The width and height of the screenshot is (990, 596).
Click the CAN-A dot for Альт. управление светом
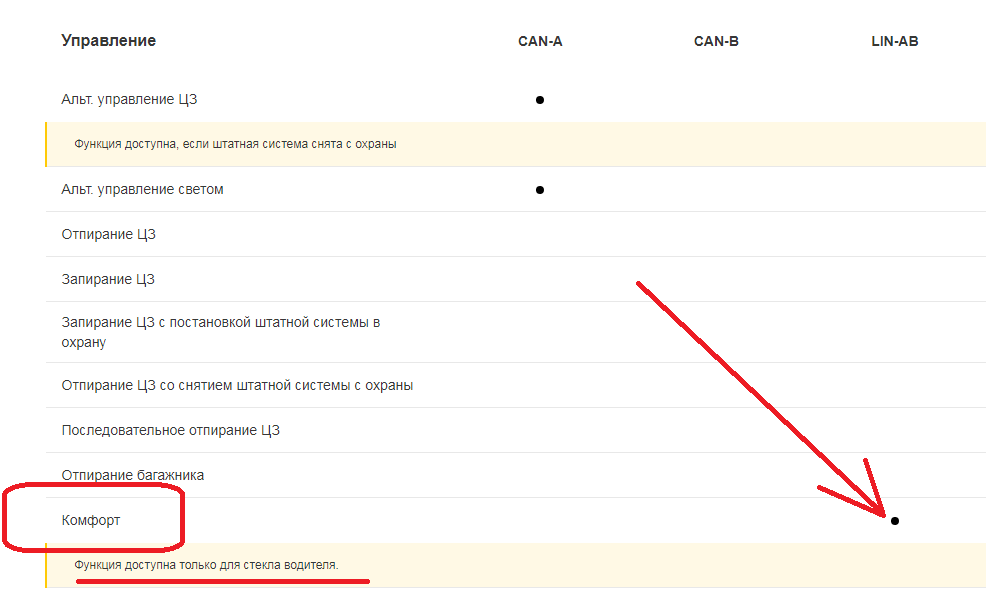click(540, 190)
